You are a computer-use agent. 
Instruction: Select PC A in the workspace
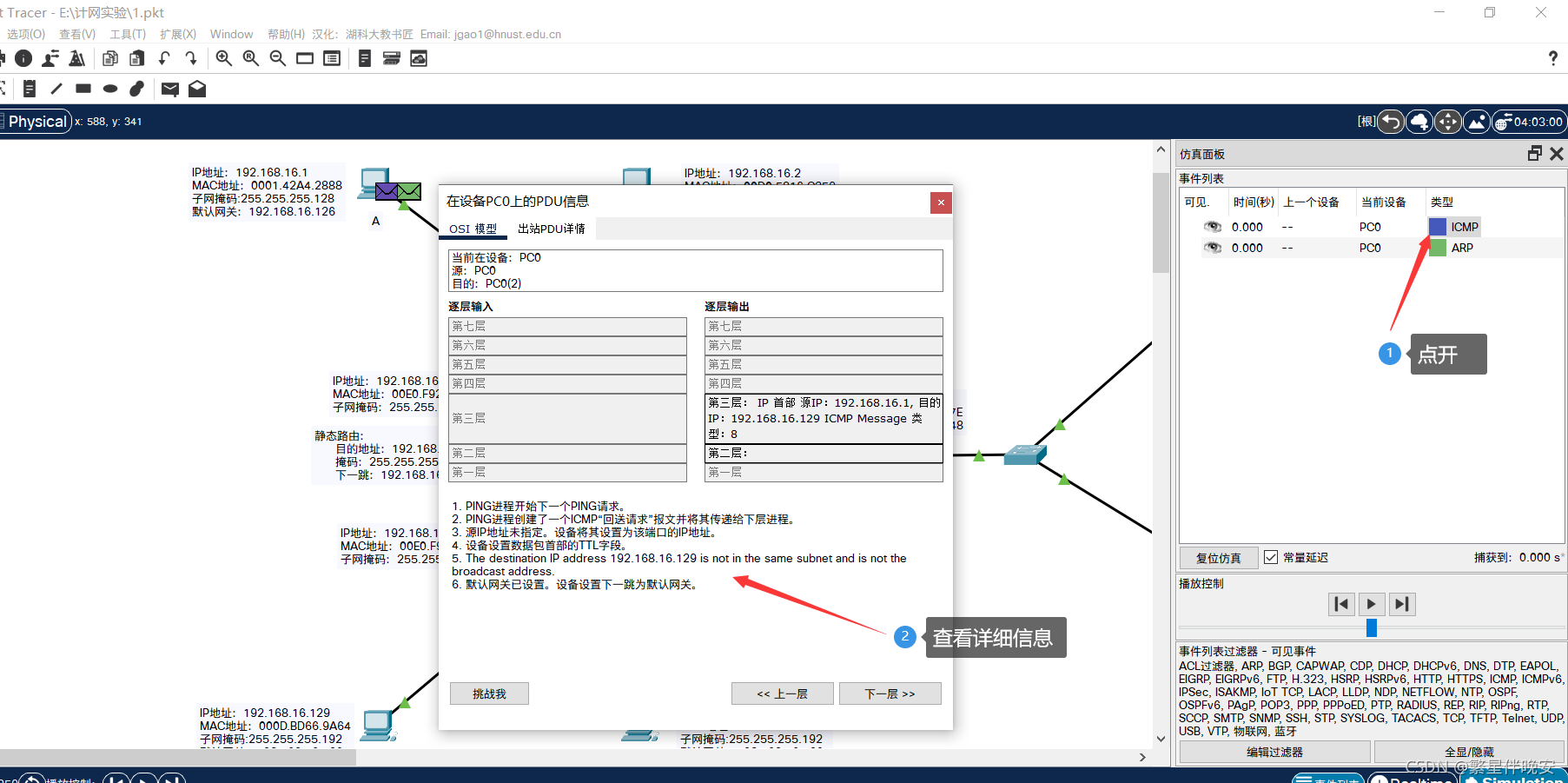tap(375, 183)
